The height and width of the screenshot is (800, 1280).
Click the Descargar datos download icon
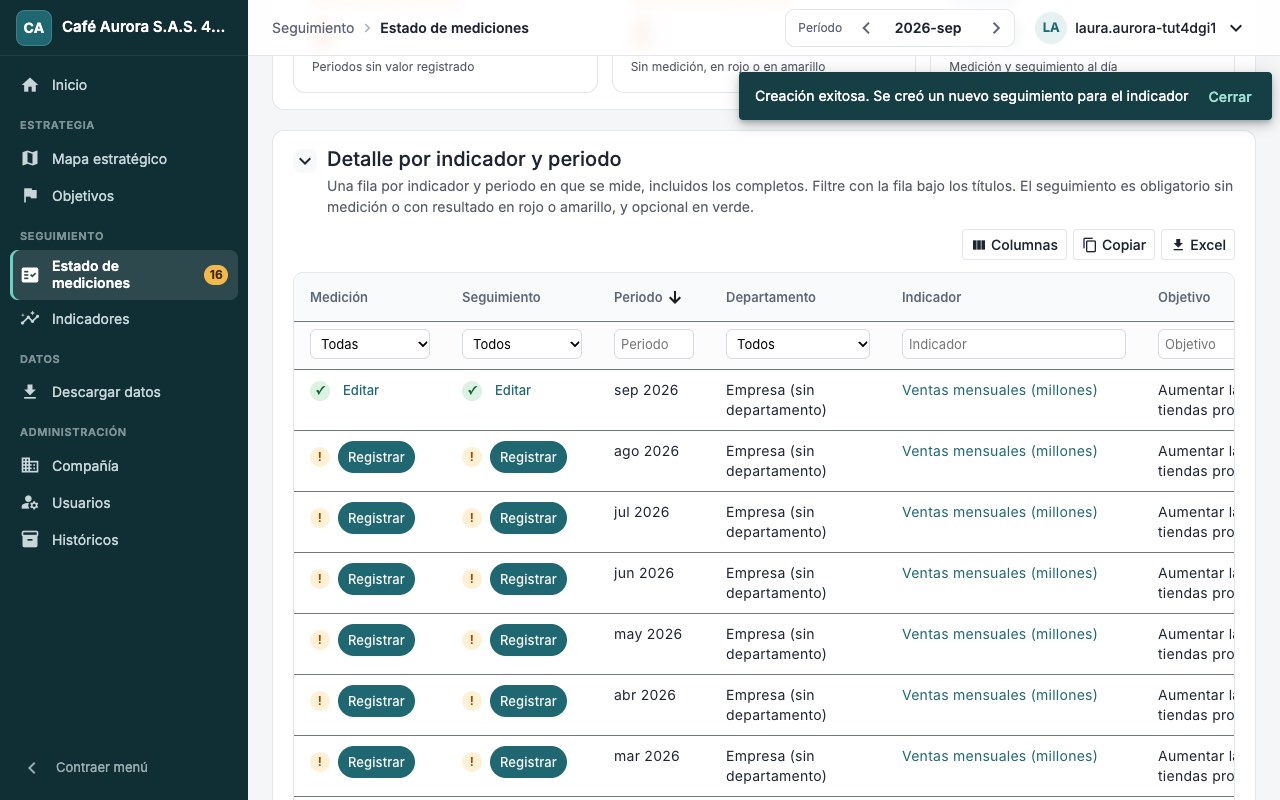point(30,392)
